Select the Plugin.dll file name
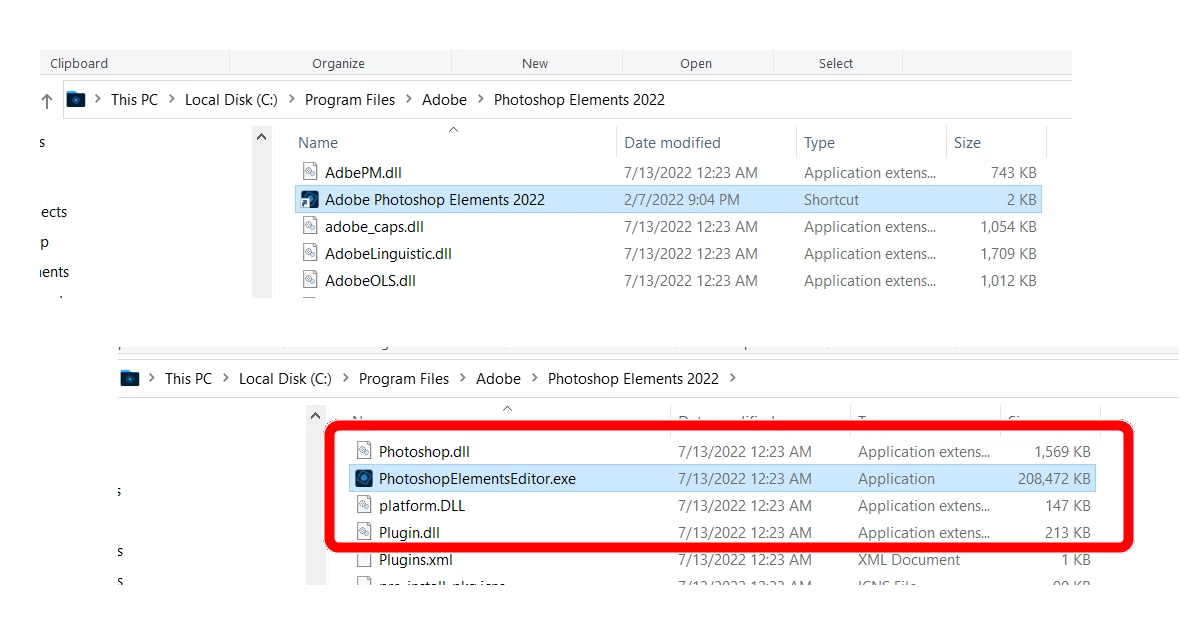Screen dimensions: 1192x622 pyautogui.click(x=409, y=533)
